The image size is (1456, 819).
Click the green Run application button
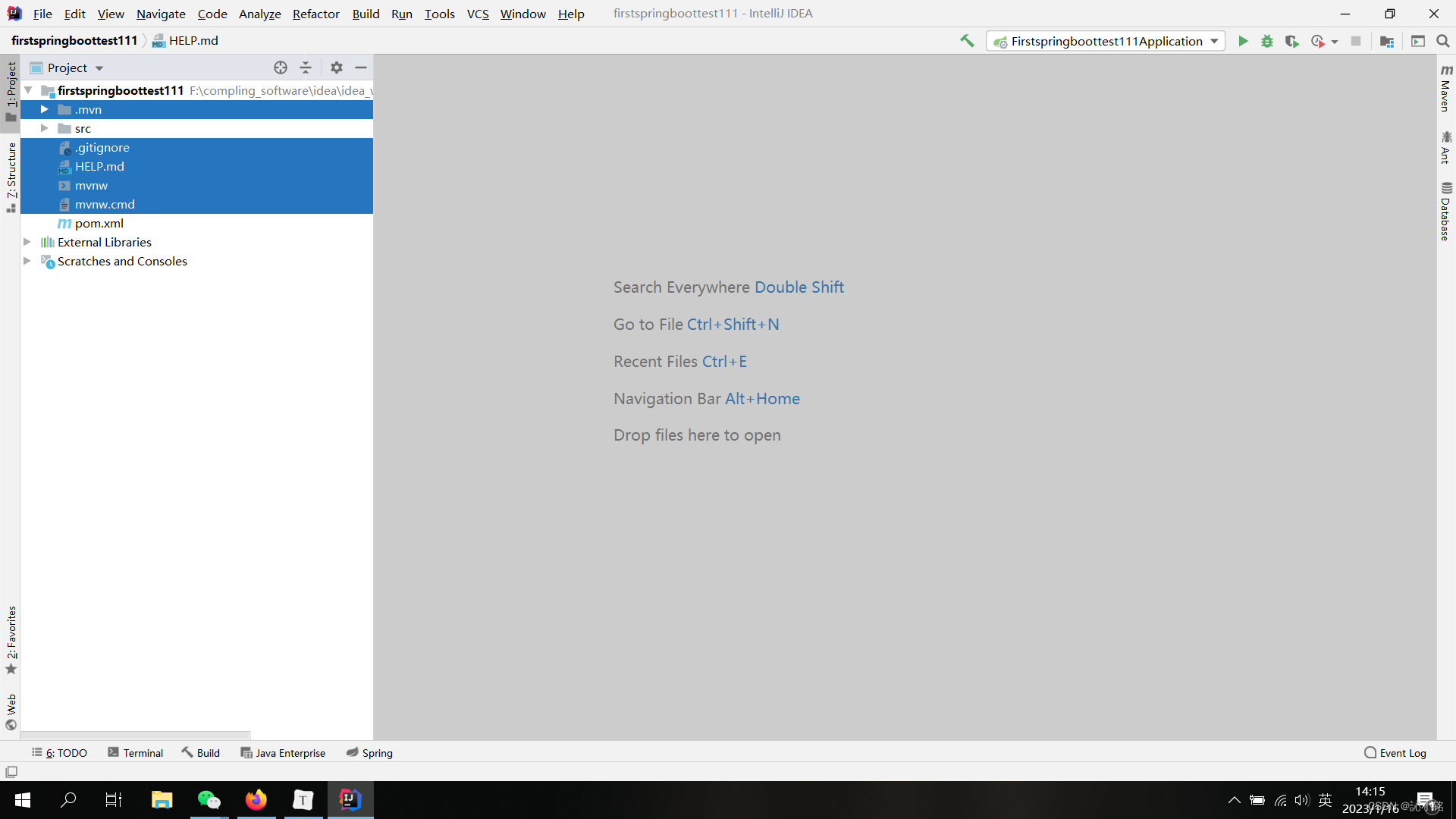pyautogui.click(x=1243, y=41)
